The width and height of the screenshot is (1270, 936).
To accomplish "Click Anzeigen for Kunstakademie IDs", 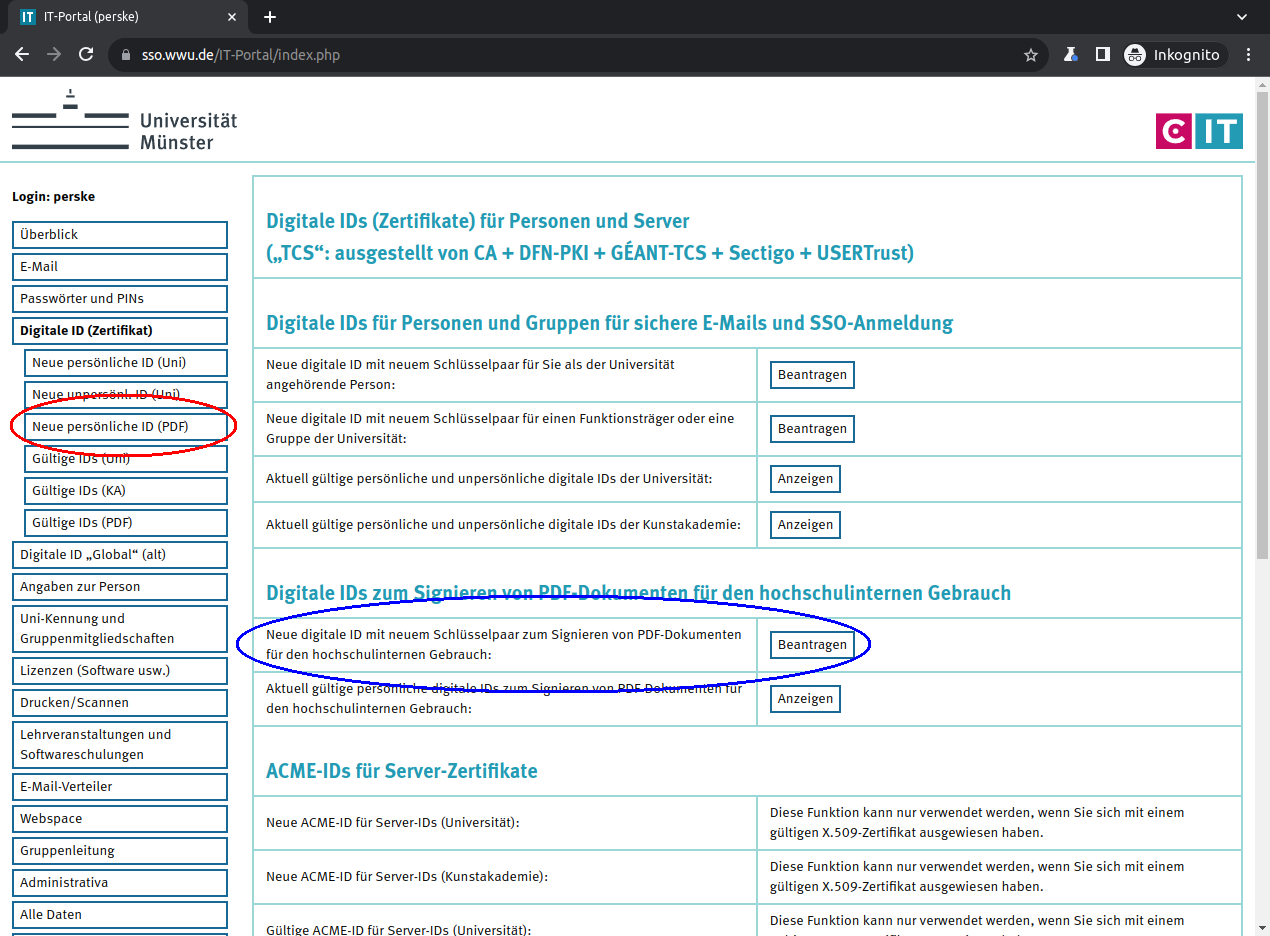I will (805, 525).
